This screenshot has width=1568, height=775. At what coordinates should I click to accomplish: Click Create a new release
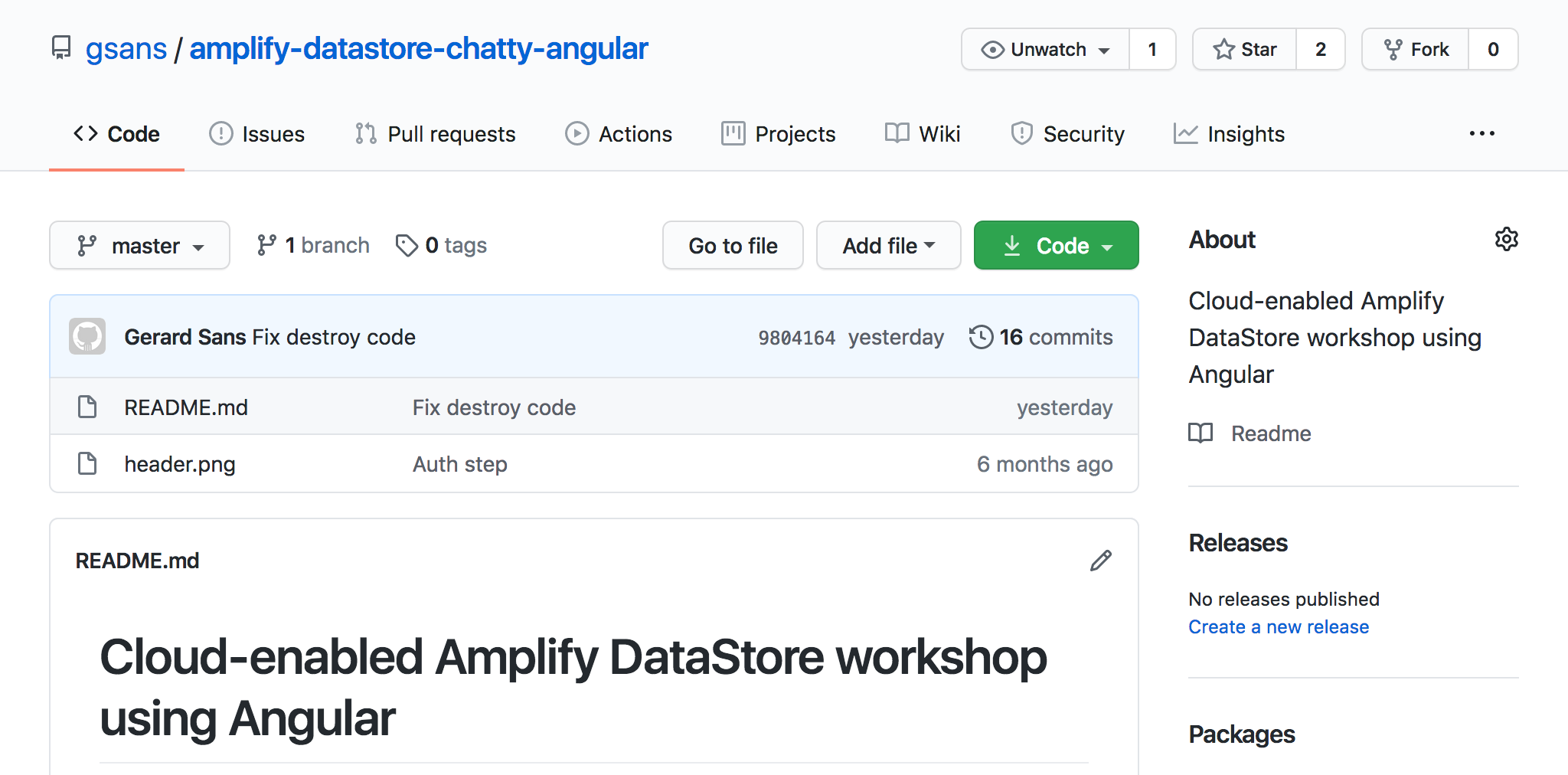click(x=1279, y=626)
